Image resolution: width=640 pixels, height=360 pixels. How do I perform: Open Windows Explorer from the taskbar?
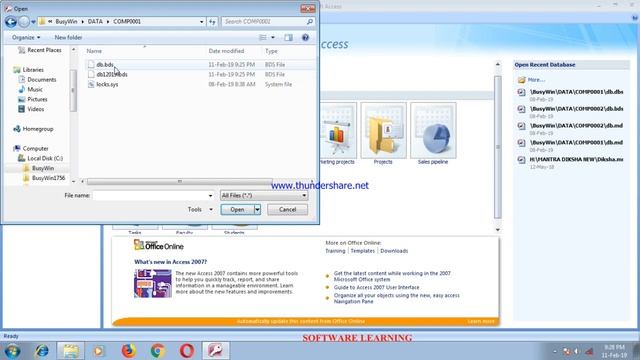pyautogui.click(x=70, y=351)
